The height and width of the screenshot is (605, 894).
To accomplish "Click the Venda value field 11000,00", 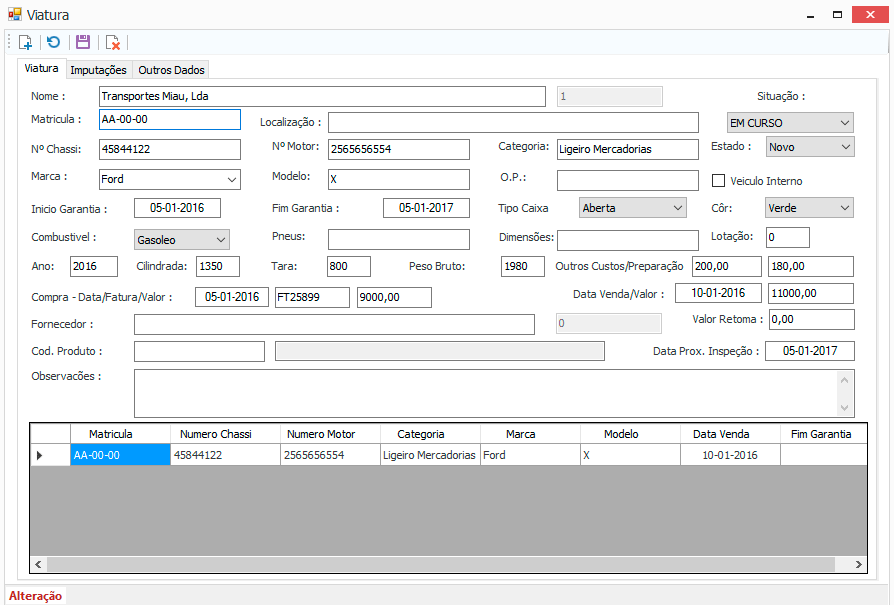I will click(x=811, y=293).
